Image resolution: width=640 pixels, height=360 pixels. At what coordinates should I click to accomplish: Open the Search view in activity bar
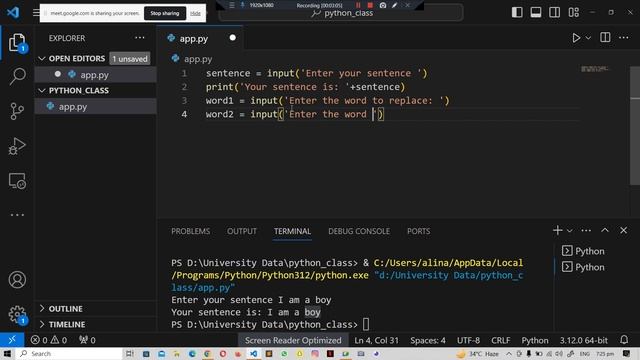17,76
